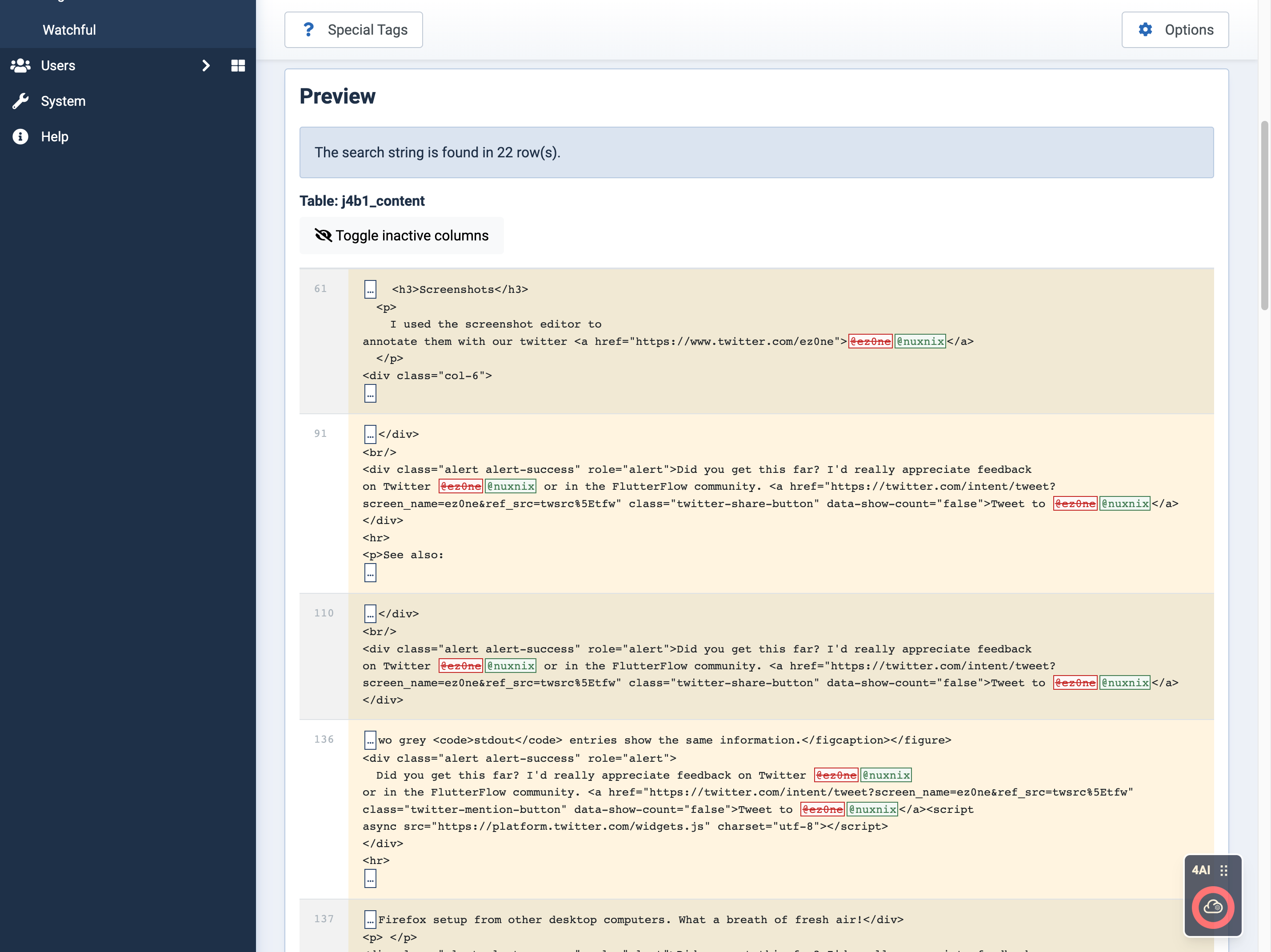1271x952 pixels.
Task: Click the vertical page scrollbar
Action: pos(1264,216)
